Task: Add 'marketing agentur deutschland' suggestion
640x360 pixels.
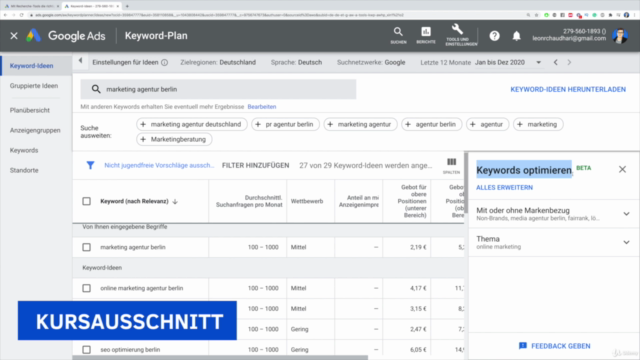Action: tap(192, 124)
